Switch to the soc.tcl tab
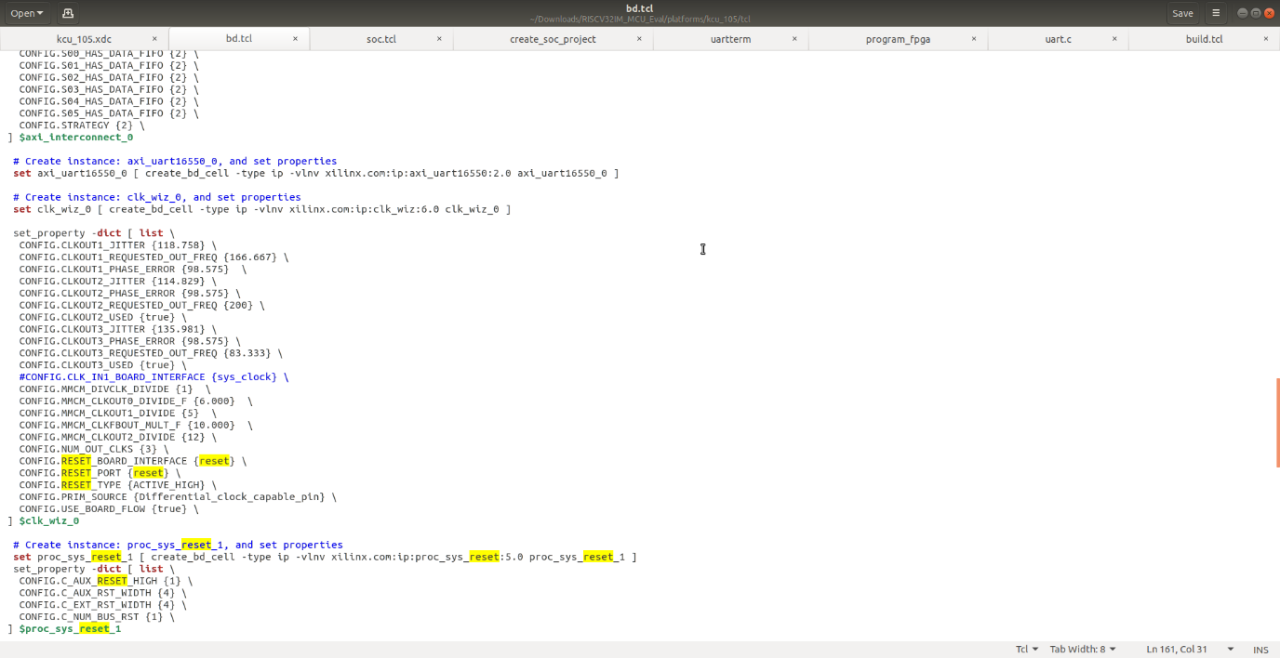The height and width of the screenshot is (658, 1280). (381, 39)
